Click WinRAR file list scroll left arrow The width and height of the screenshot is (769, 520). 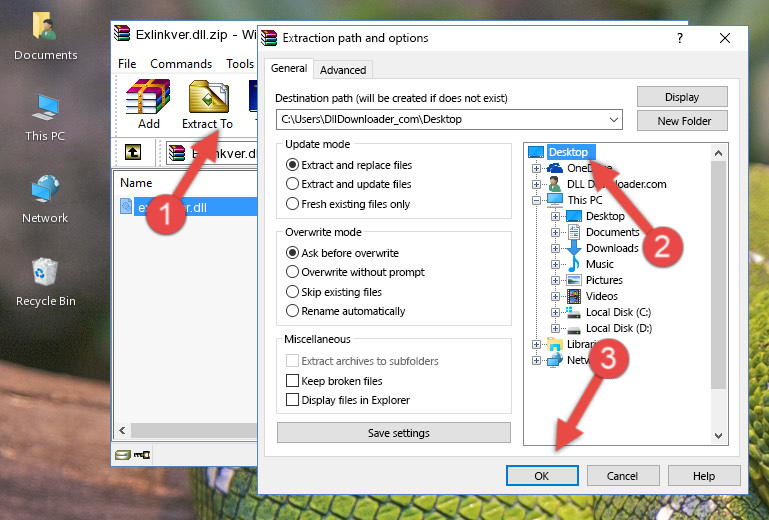coord(122,431)
